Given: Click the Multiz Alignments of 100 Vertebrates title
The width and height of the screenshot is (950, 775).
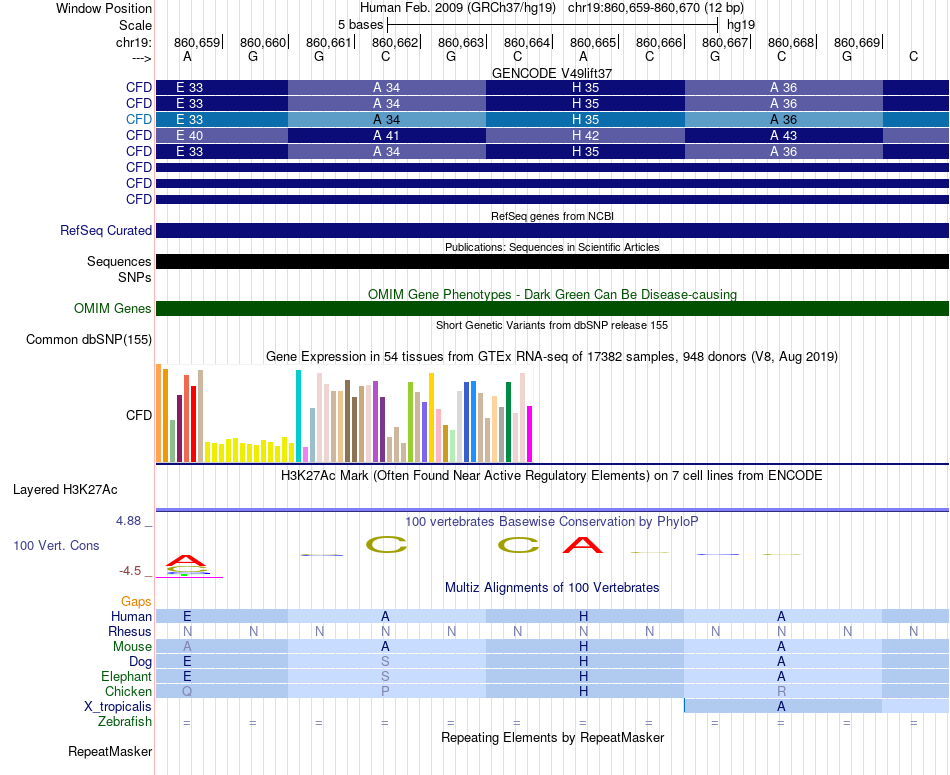Looking at the screenshot, I should tap(552, 588).
